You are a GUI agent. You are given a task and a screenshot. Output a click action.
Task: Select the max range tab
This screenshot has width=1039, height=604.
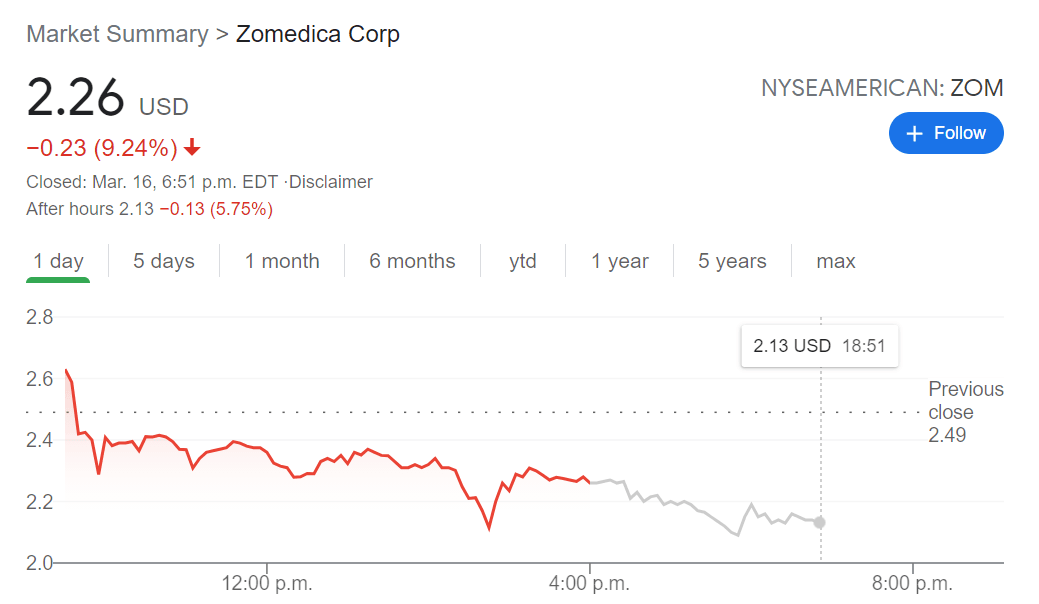pyautogui.click(x=835, y=261)
